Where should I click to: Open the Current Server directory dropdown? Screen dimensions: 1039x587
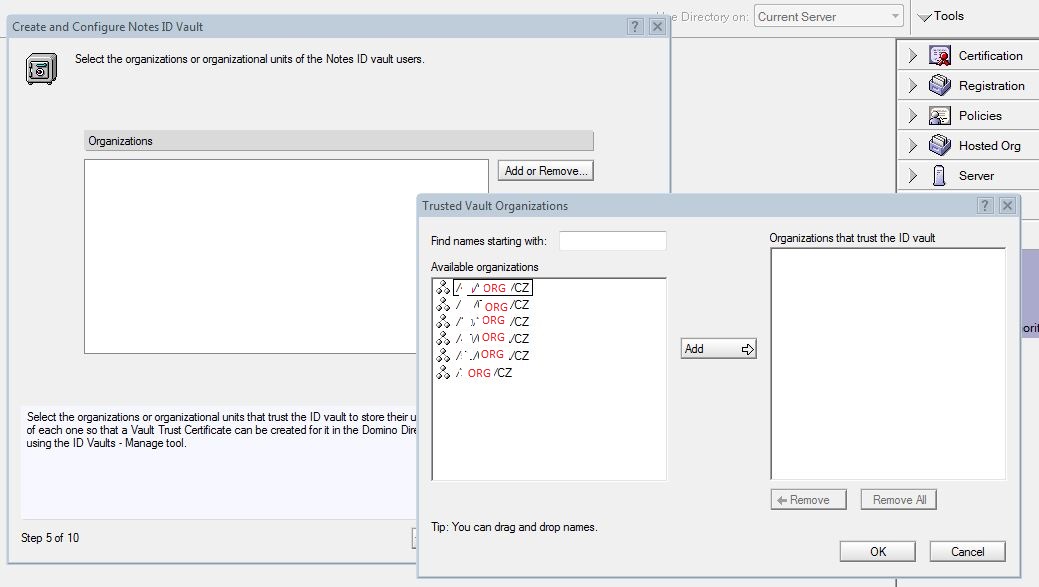[x=828, y=17]
